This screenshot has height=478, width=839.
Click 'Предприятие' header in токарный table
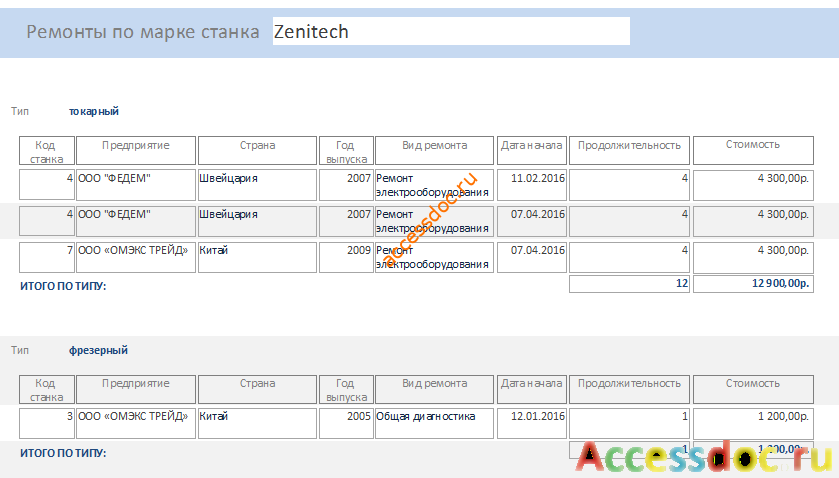136,150
